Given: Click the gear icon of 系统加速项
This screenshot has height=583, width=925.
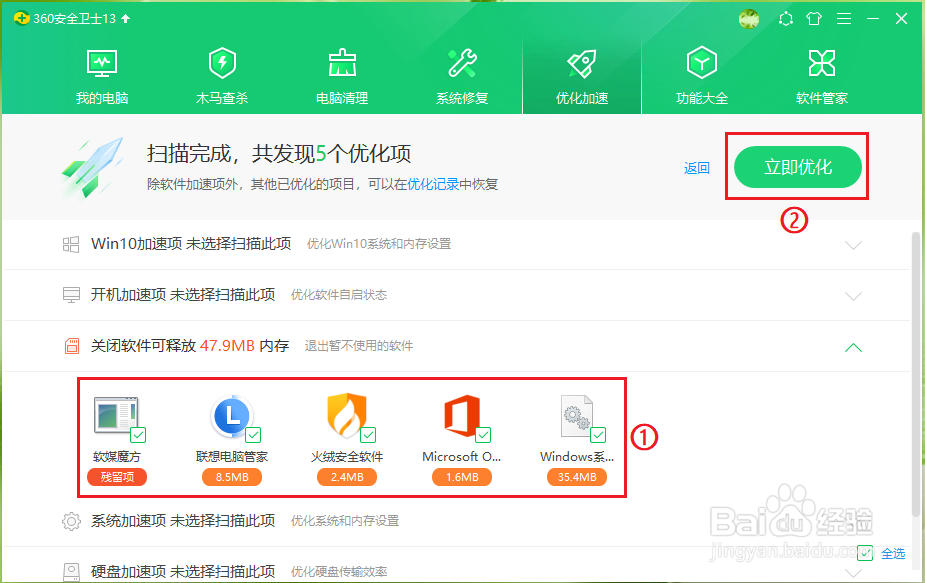Looking at the screenshot, I should point(71,521).
